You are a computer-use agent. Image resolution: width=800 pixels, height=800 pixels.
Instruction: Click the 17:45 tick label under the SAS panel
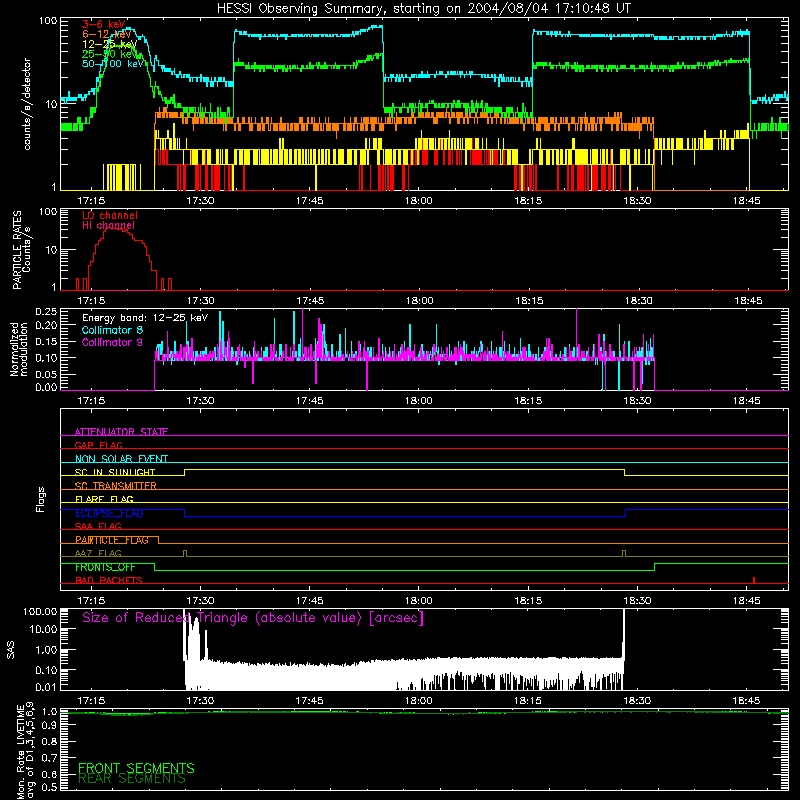tap(309, 701)
